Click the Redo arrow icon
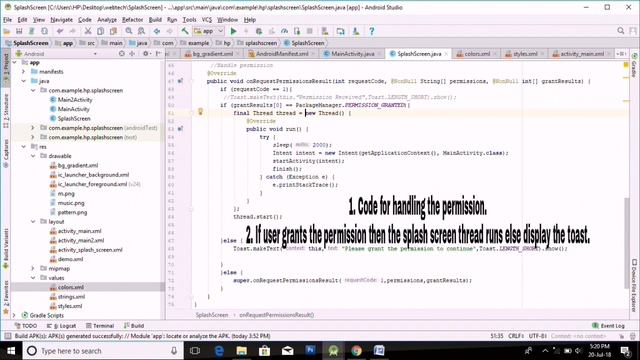This screenshot has height=360, width=640. click(73, 31)
